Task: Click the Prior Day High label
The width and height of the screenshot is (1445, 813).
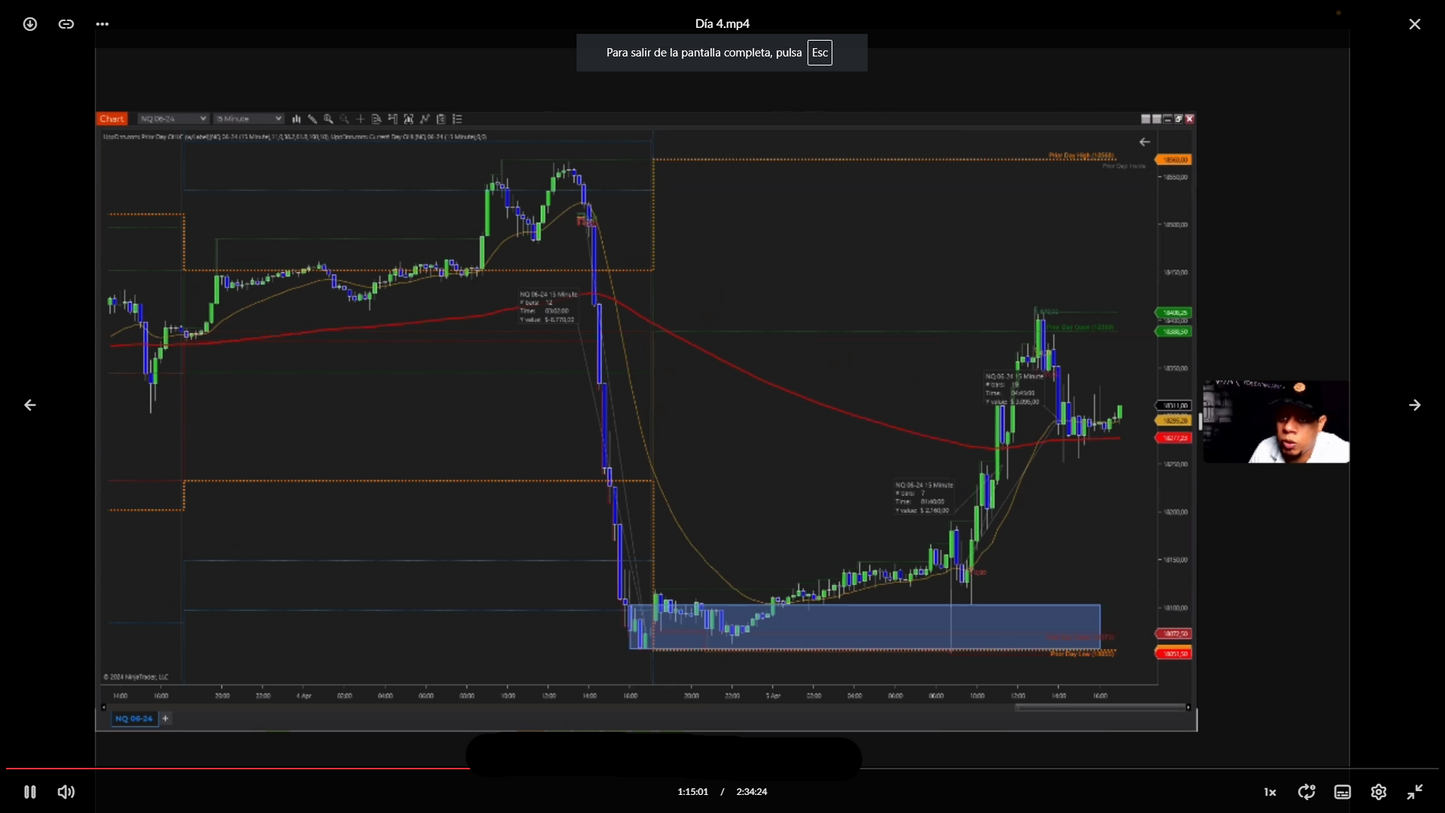Action: pos(1081,156)
